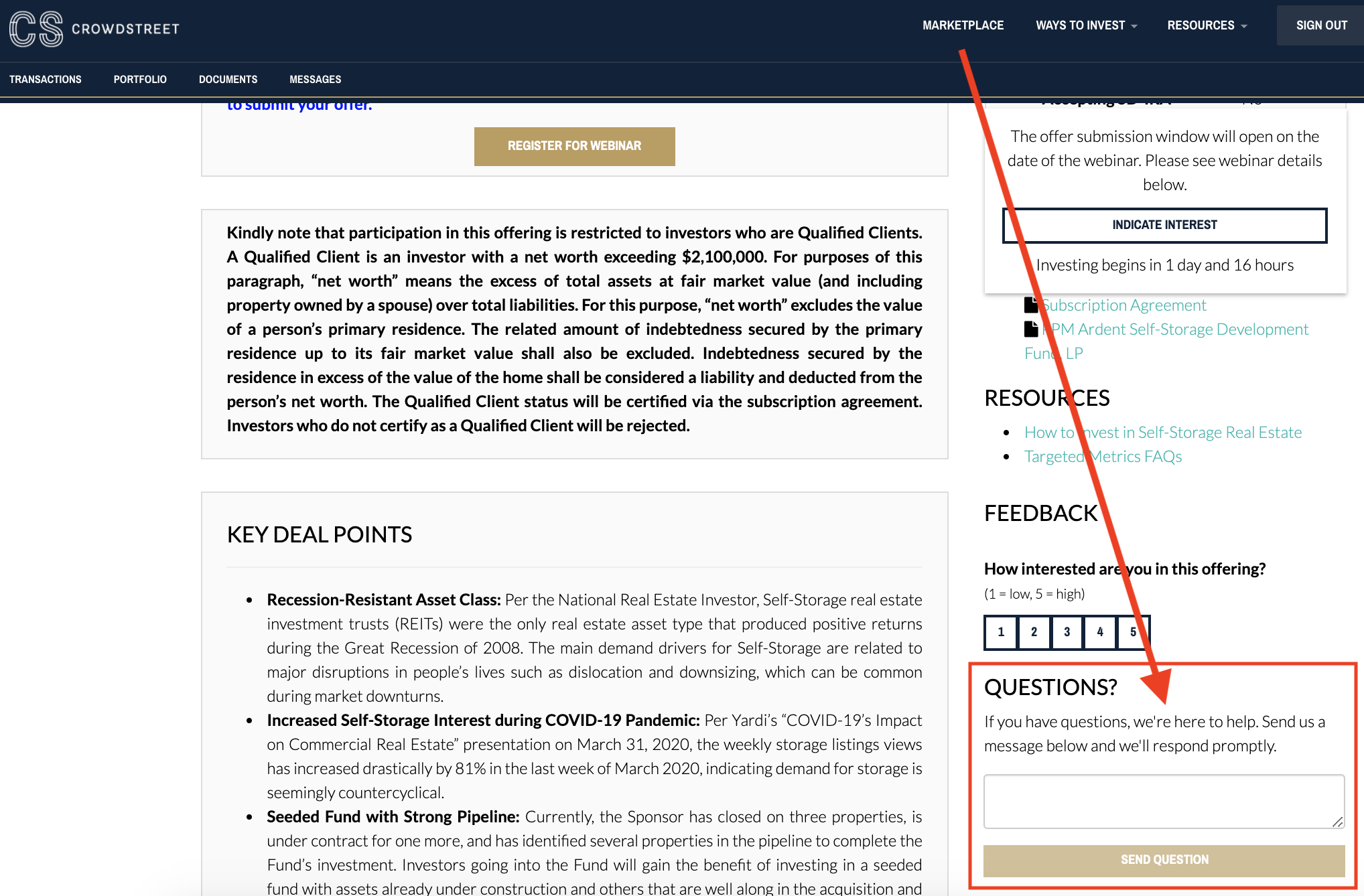Viewport: 1364px width, 896px height.
Task: Open the Ardent Self-Storage Development Fund file icon
Action: pos(1031,329)
